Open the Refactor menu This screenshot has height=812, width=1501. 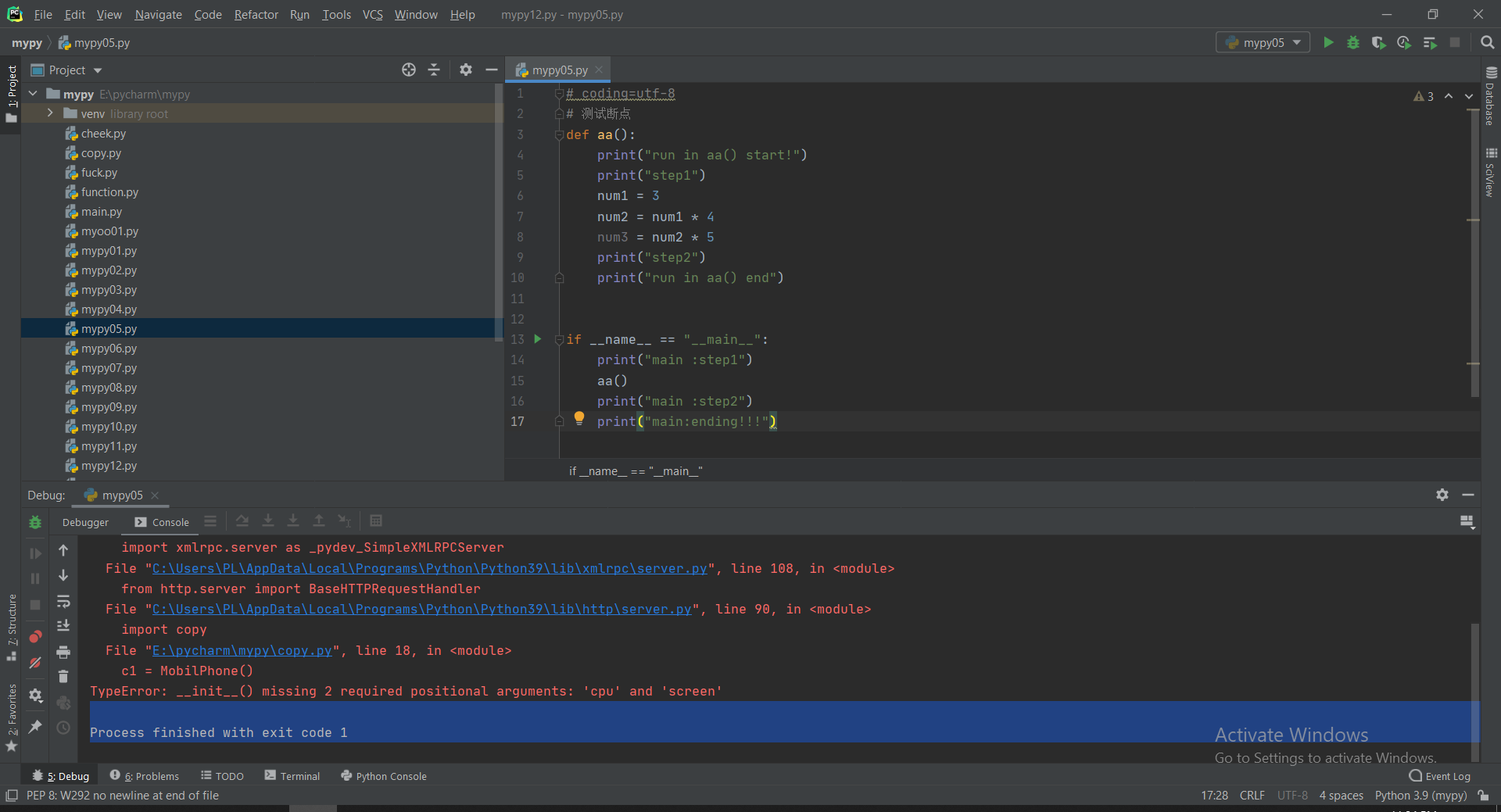(x=256, y=14)
